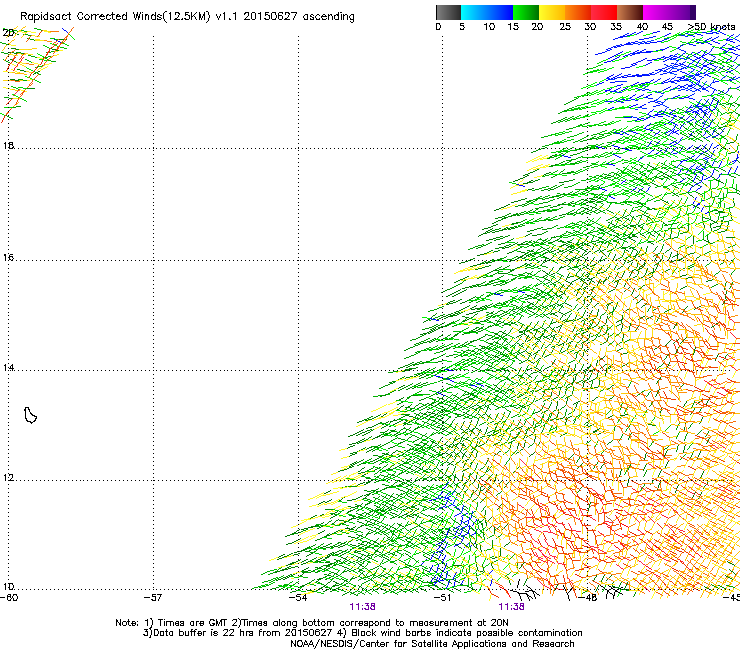Screen dimensions: 740x650
Task: Click the '>50 knots' legend label
Action: coord(711,27)
